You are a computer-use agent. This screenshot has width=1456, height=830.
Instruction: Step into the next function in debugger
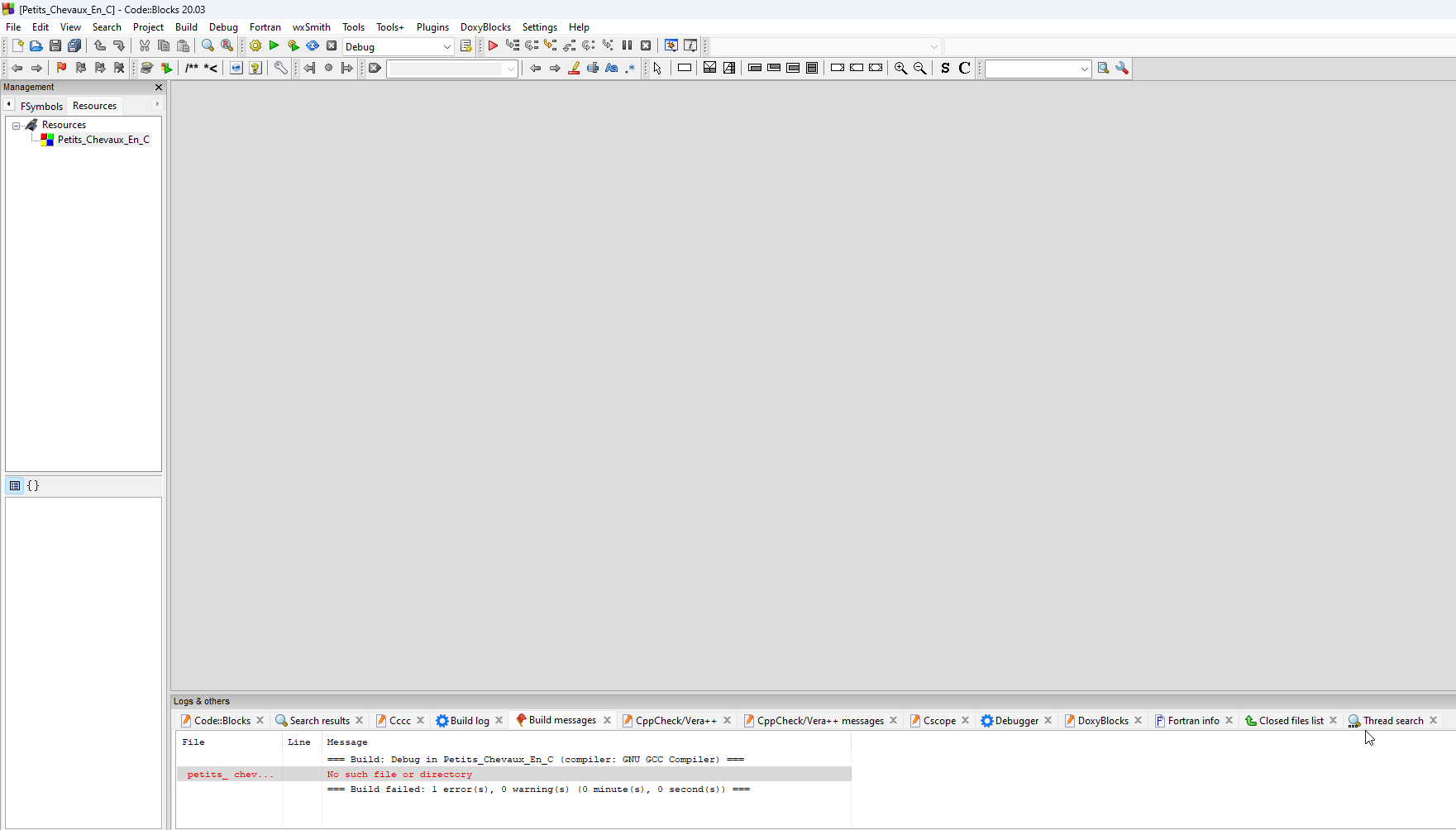click(x=551, y=45)
